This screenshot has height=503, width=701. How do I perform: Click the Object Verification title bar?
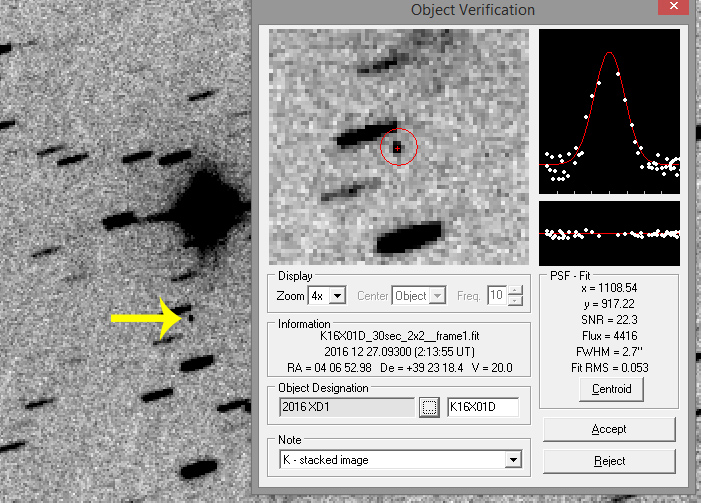click(472, 10)
